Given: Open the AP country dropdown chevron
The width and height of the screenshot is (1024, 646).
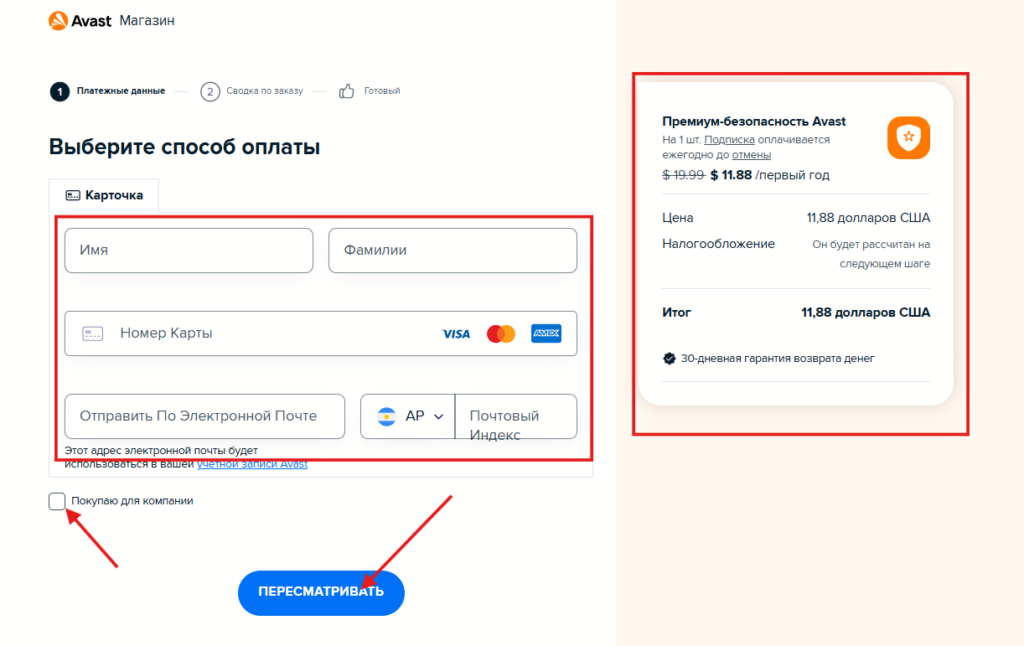Looking at the screenshot, I should (x=438, y=417).
